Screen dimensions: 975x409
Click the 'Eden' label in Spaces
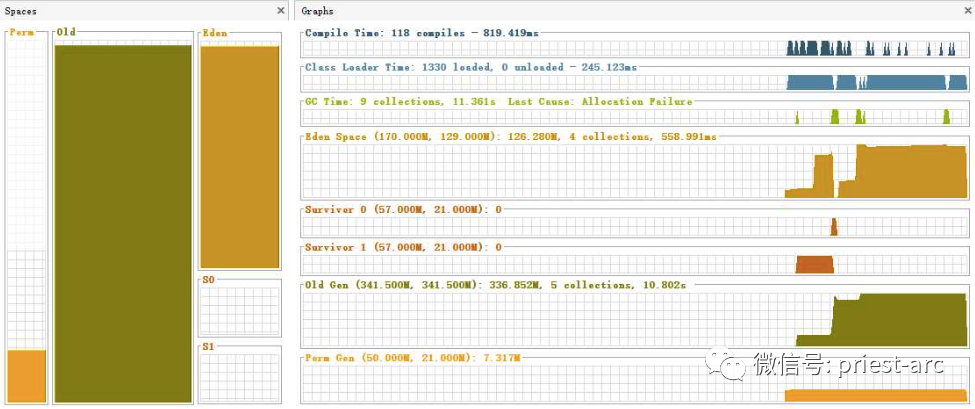215,33
